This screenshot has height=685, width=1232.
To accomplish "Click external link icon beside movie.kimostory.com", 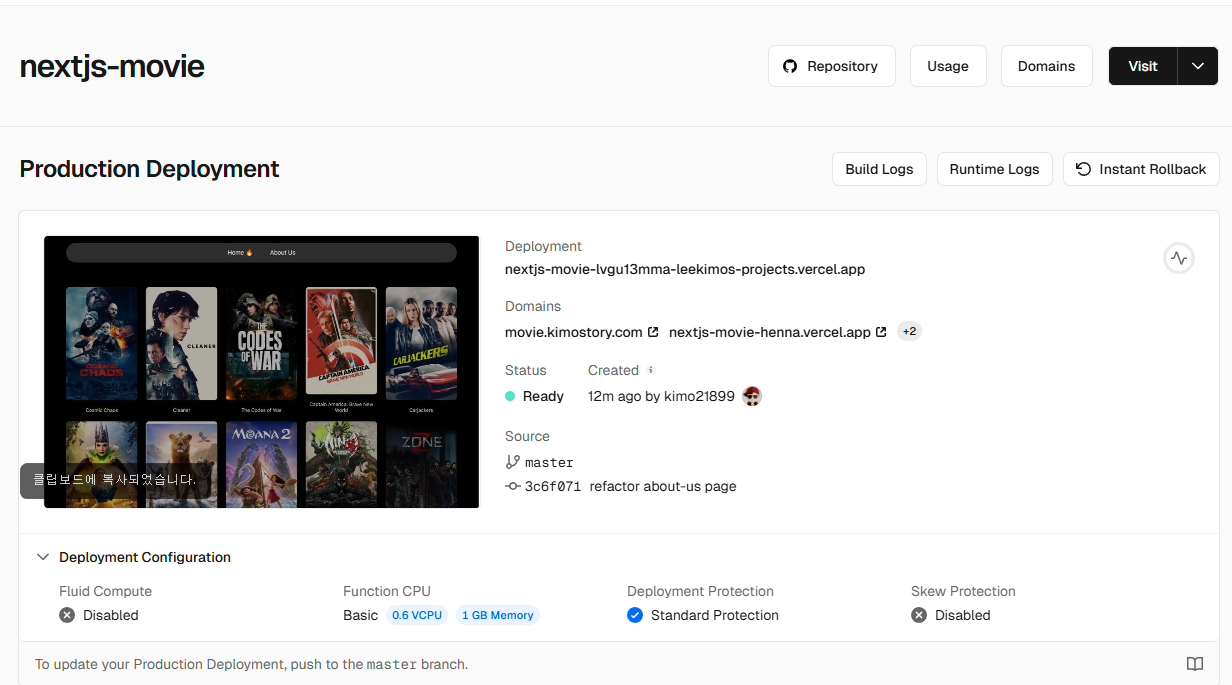I will click(x=653, y=332).
